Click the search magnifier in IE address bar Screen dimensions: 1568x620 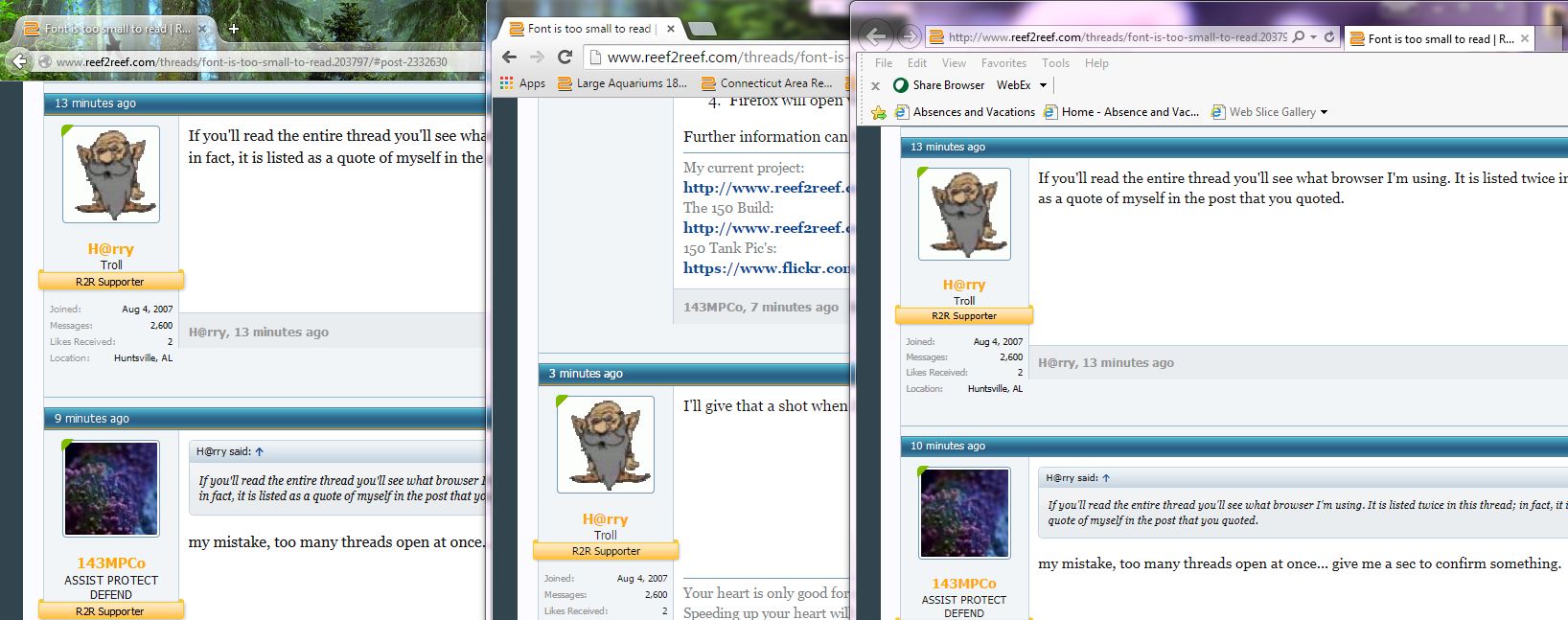pos(1299,37)
